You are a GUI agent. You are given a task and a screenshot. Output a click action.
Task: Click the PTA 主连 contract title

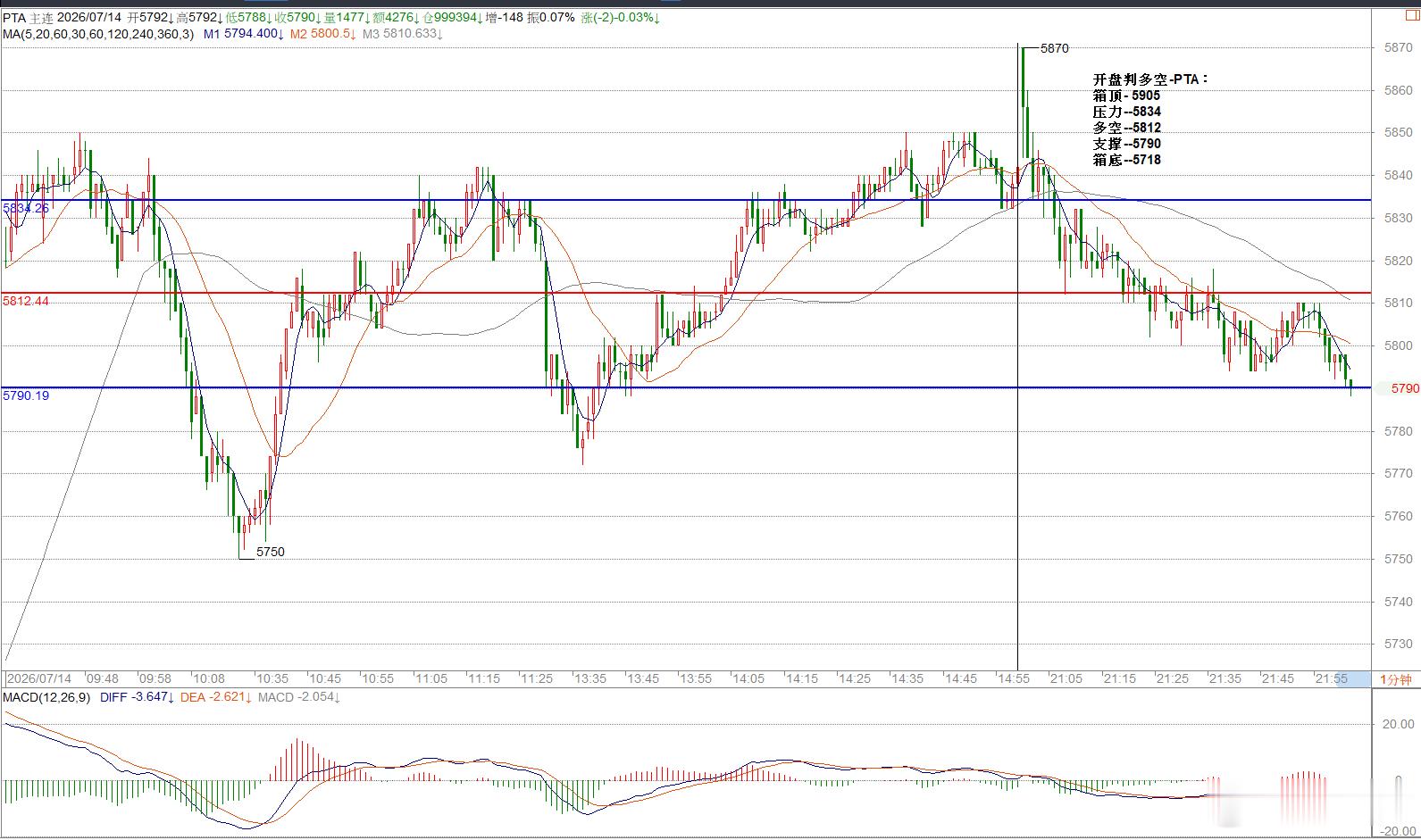tap(28, 18)
